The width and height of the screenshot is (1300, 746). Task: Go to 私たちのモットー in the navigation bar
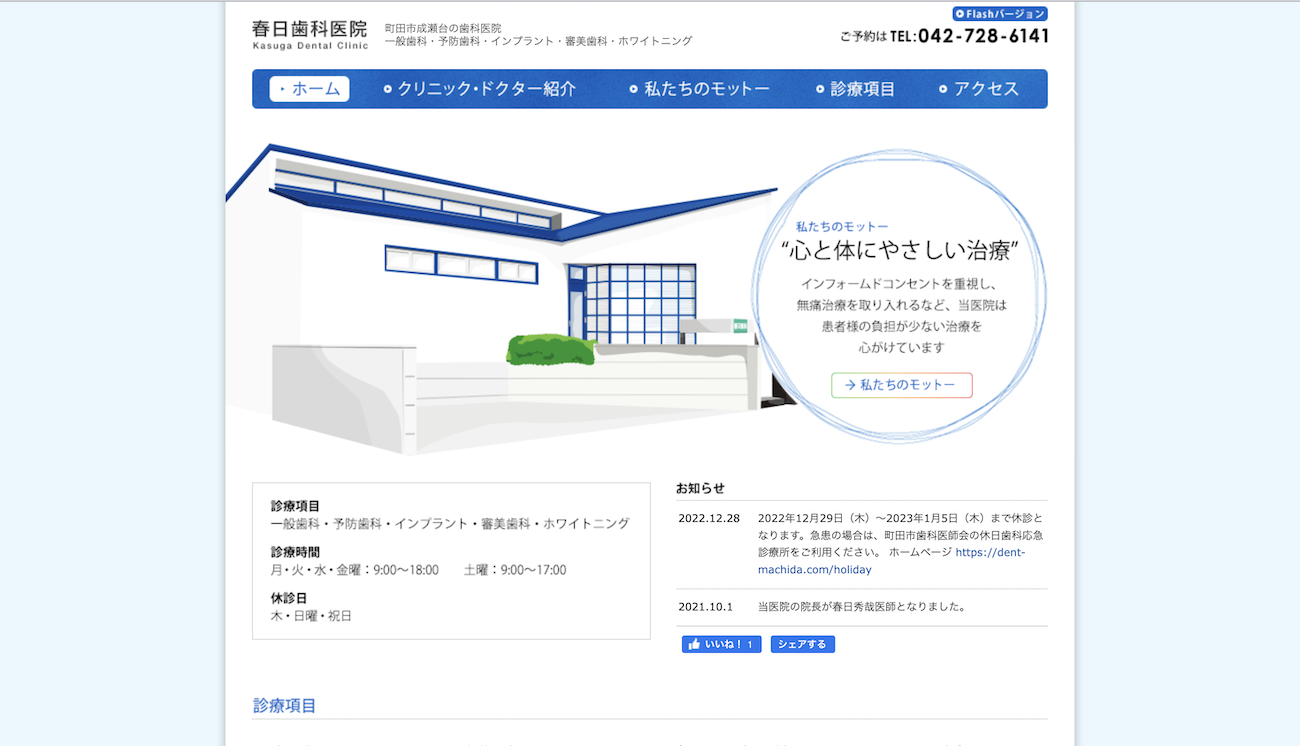tap(700, 89)
